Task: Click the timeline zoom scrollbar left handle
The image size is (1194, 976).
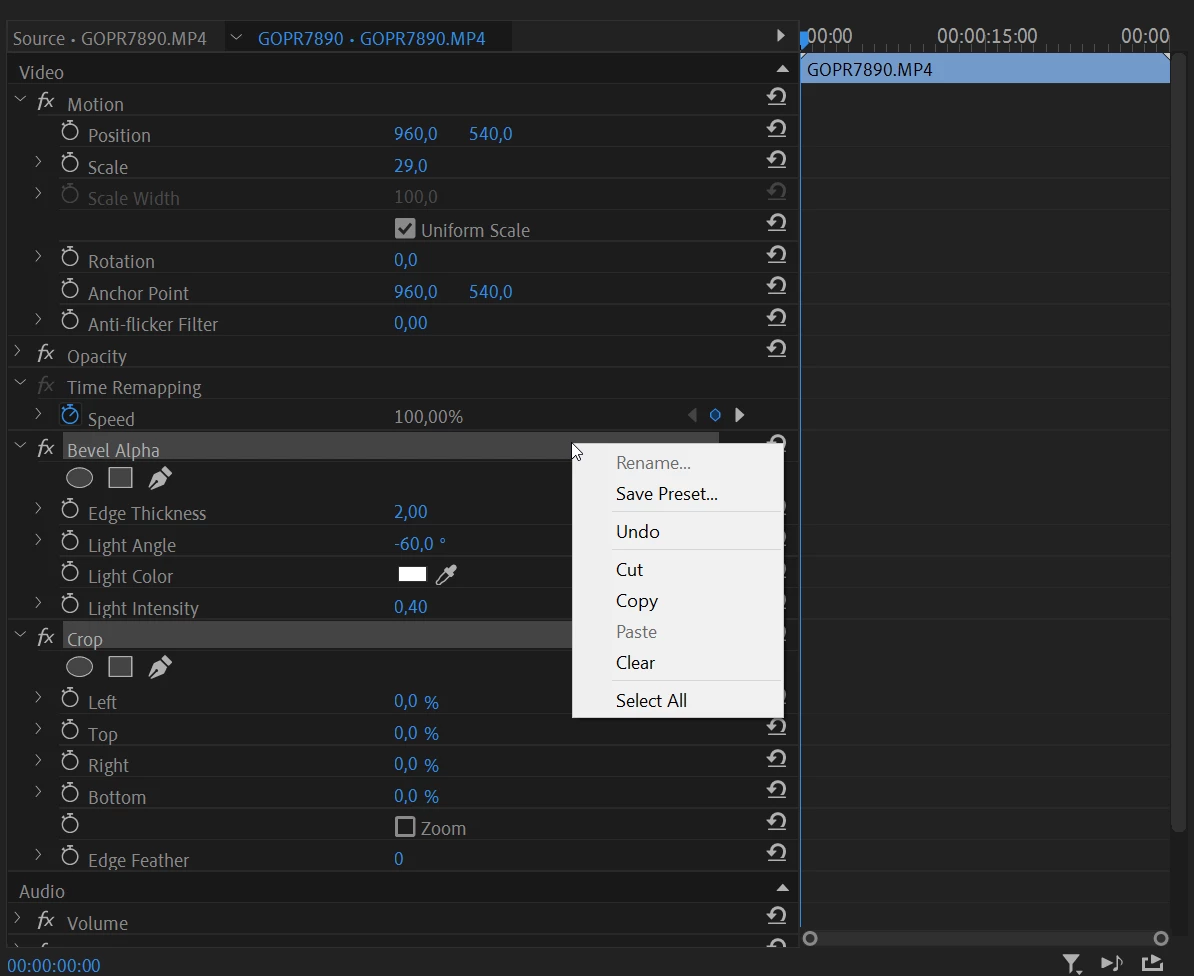Action: click(x=810, y=939)
